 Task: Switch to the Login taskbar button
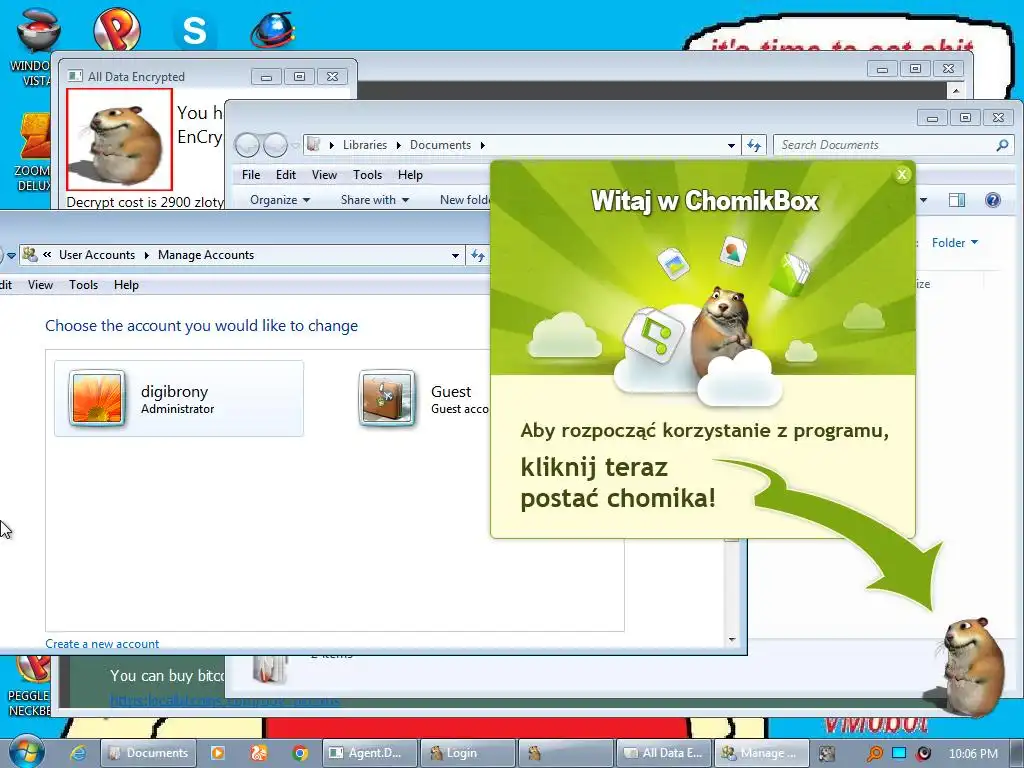tap(468, 753)
